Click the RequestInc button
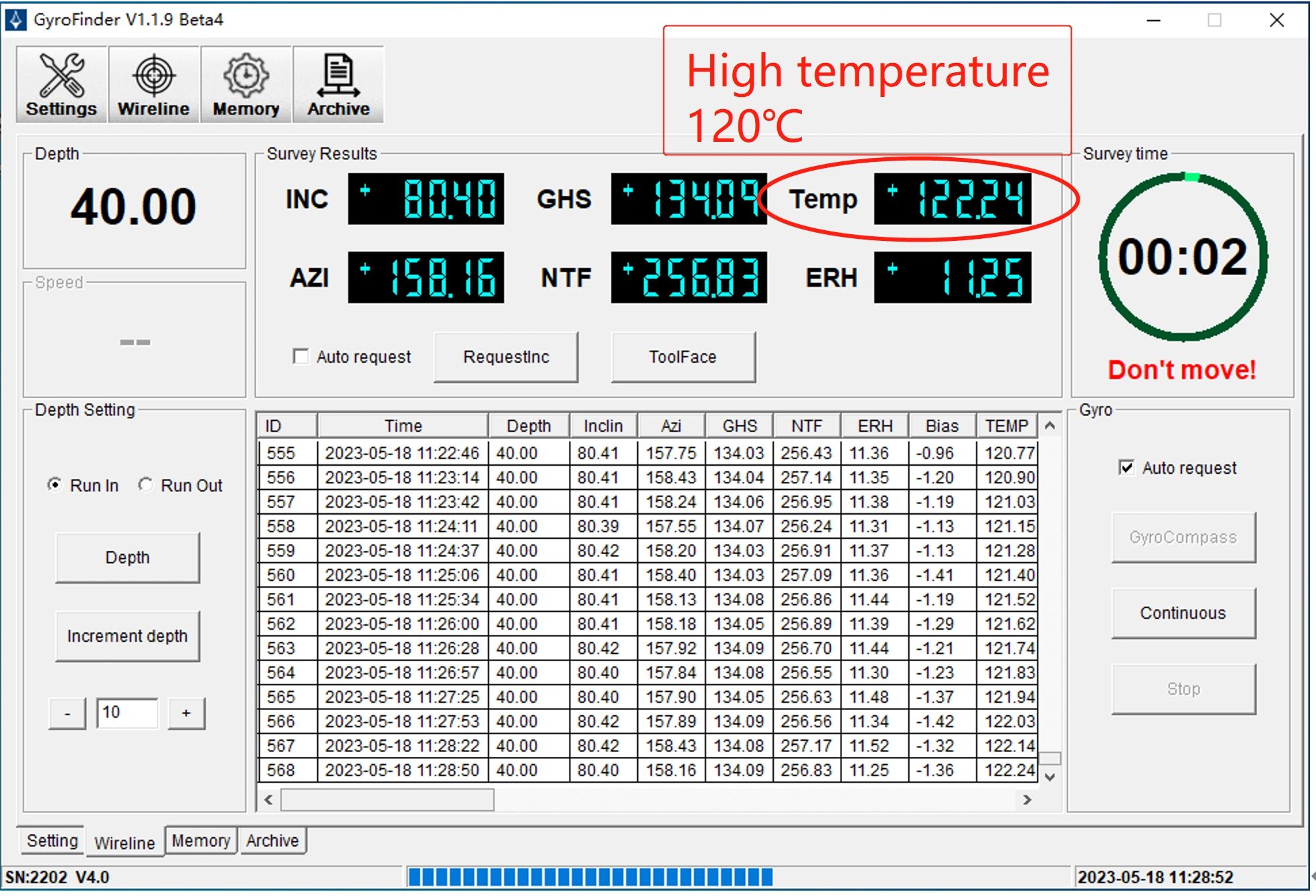Image resolution: width=1316 pixels, height=896 pixels. pyautogui.click(x=506, y=357)
